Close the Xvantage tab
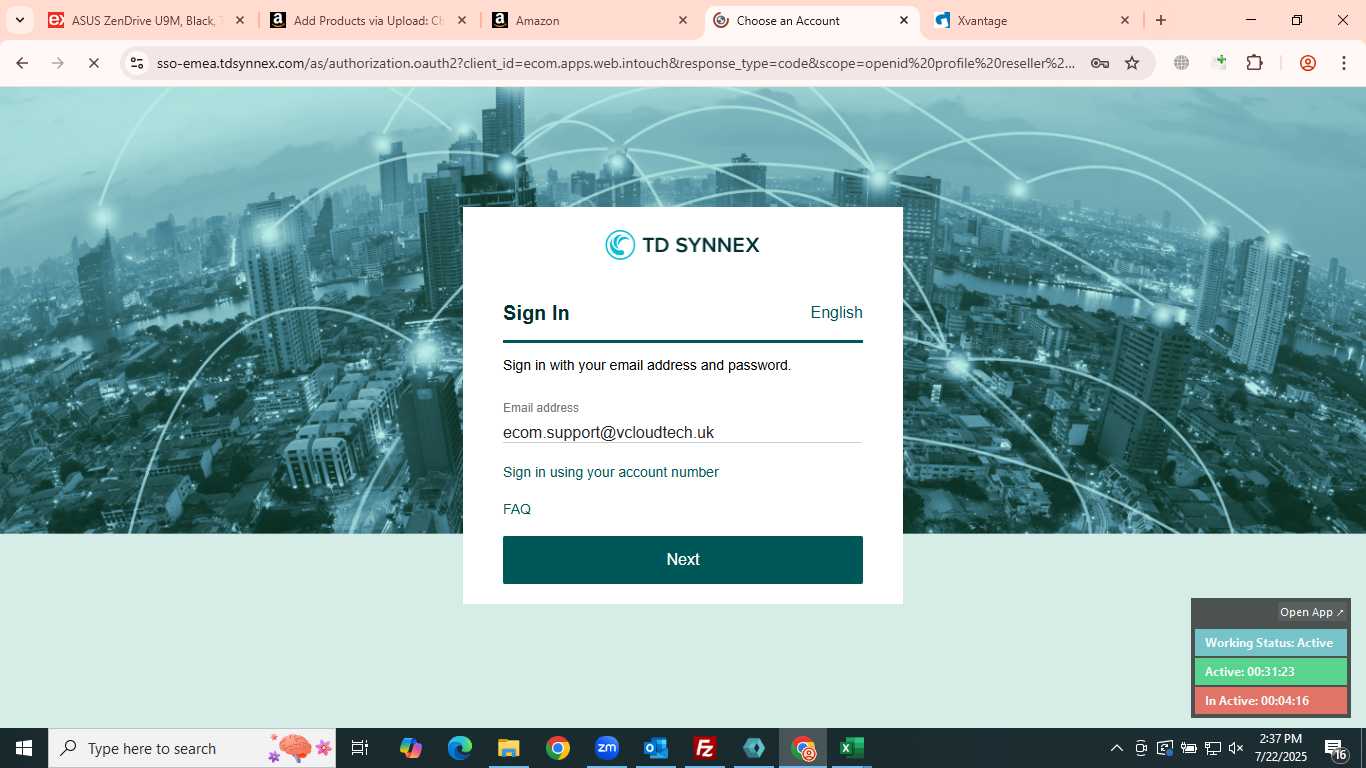This screenshot has width=1366, height=768. pos(1125,20)
